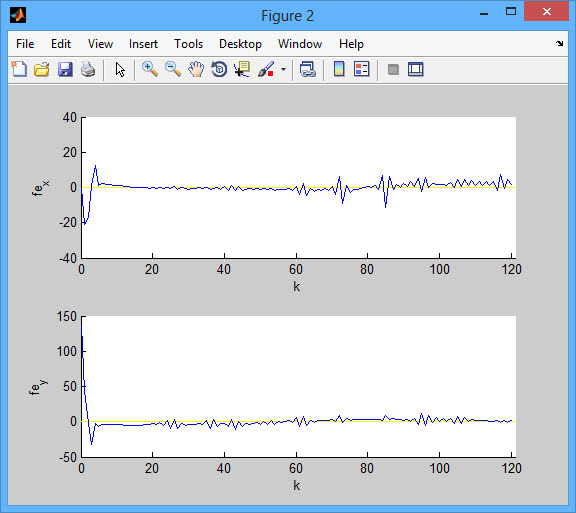Select the Zoom Out magnifier tool

[173, 69]
